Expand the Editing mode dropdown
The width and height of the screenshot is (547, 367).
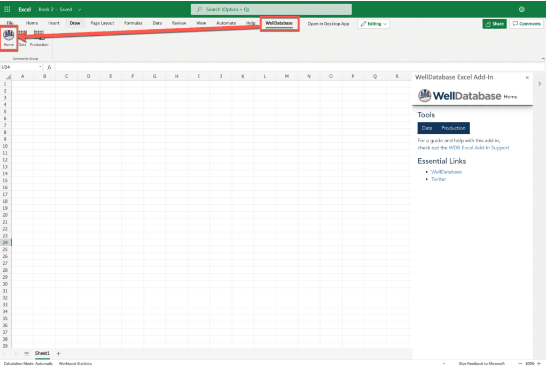pyautogui.click(x=374, y=24)
